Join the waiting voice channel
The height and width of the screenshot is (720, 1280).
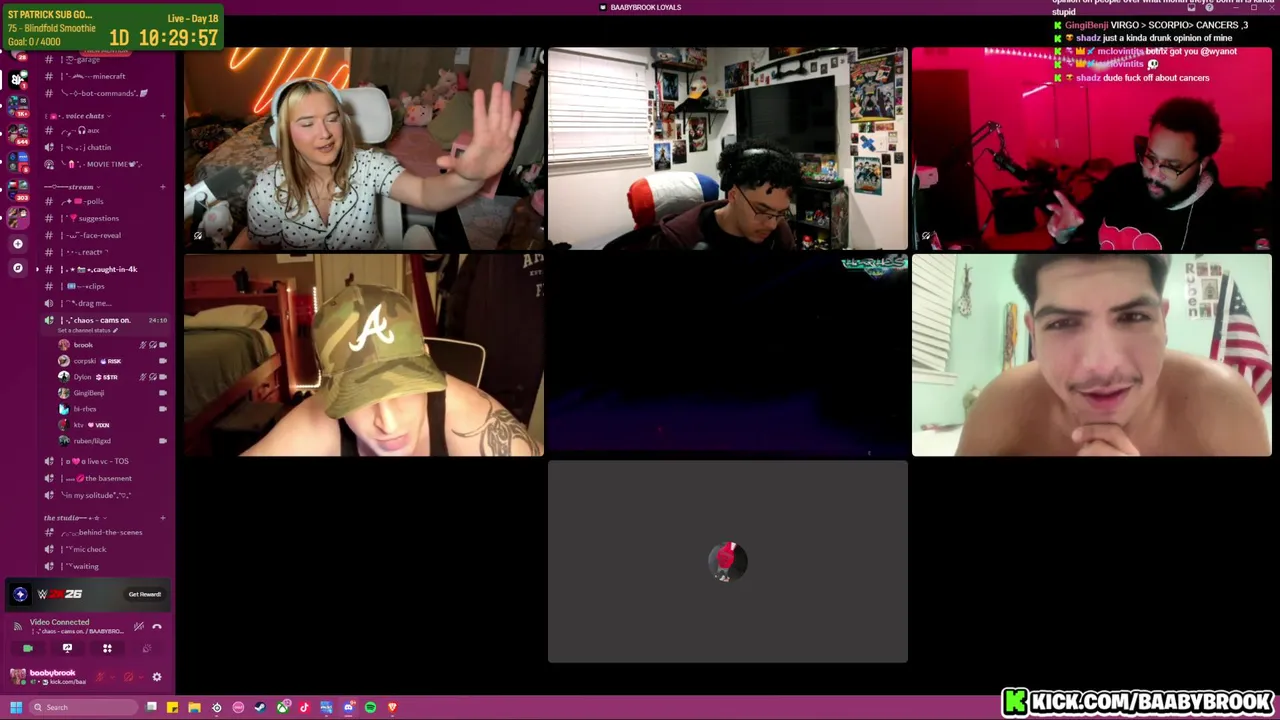(x=105, y=566)
